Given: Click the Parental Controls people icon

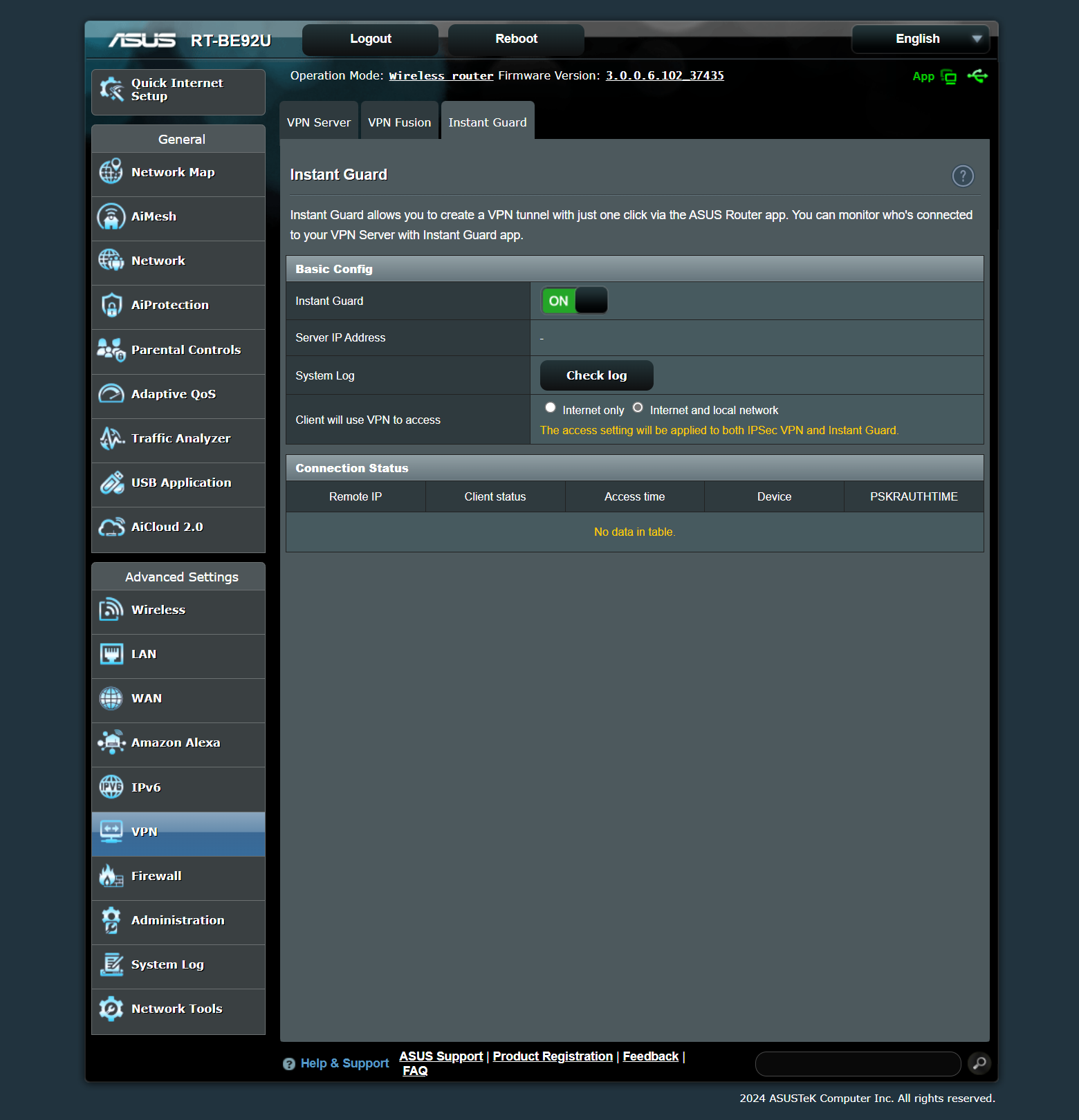Looking at the screenshot, I should (x=111, y=350).
